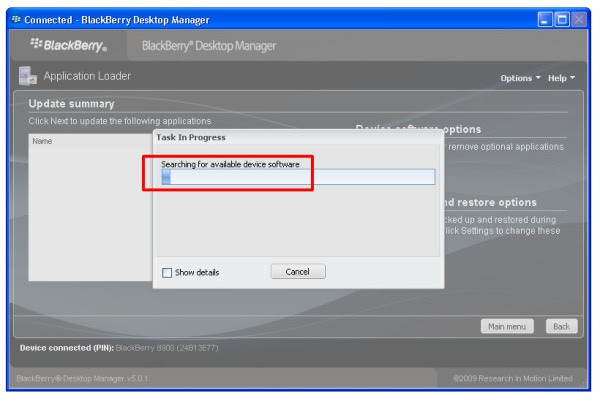Go to the Main menu

point(507,326)
